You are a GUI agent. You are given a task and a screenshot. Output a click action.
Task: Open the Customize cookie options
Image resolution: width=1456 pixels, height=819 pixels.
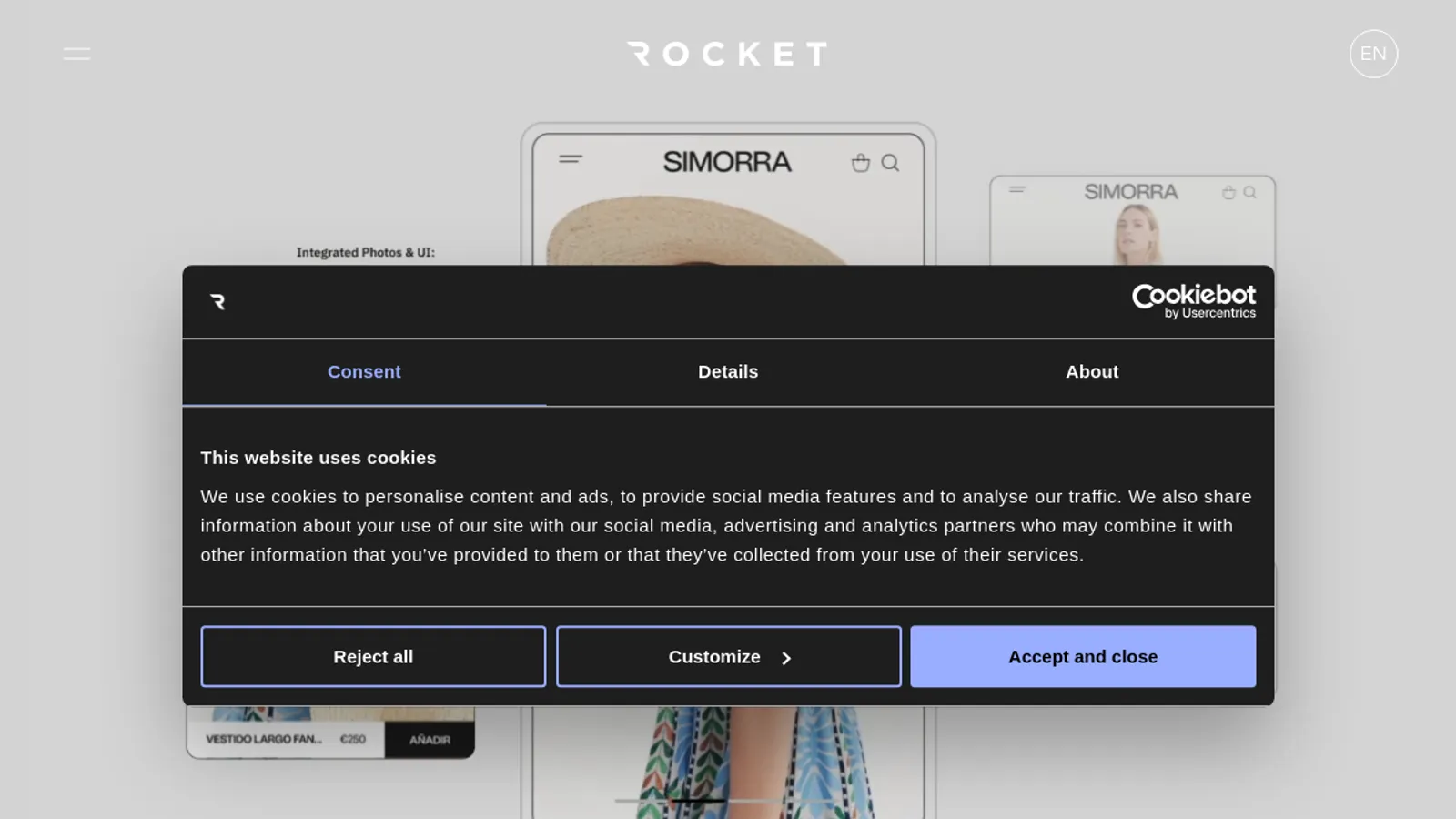(729, 656)
